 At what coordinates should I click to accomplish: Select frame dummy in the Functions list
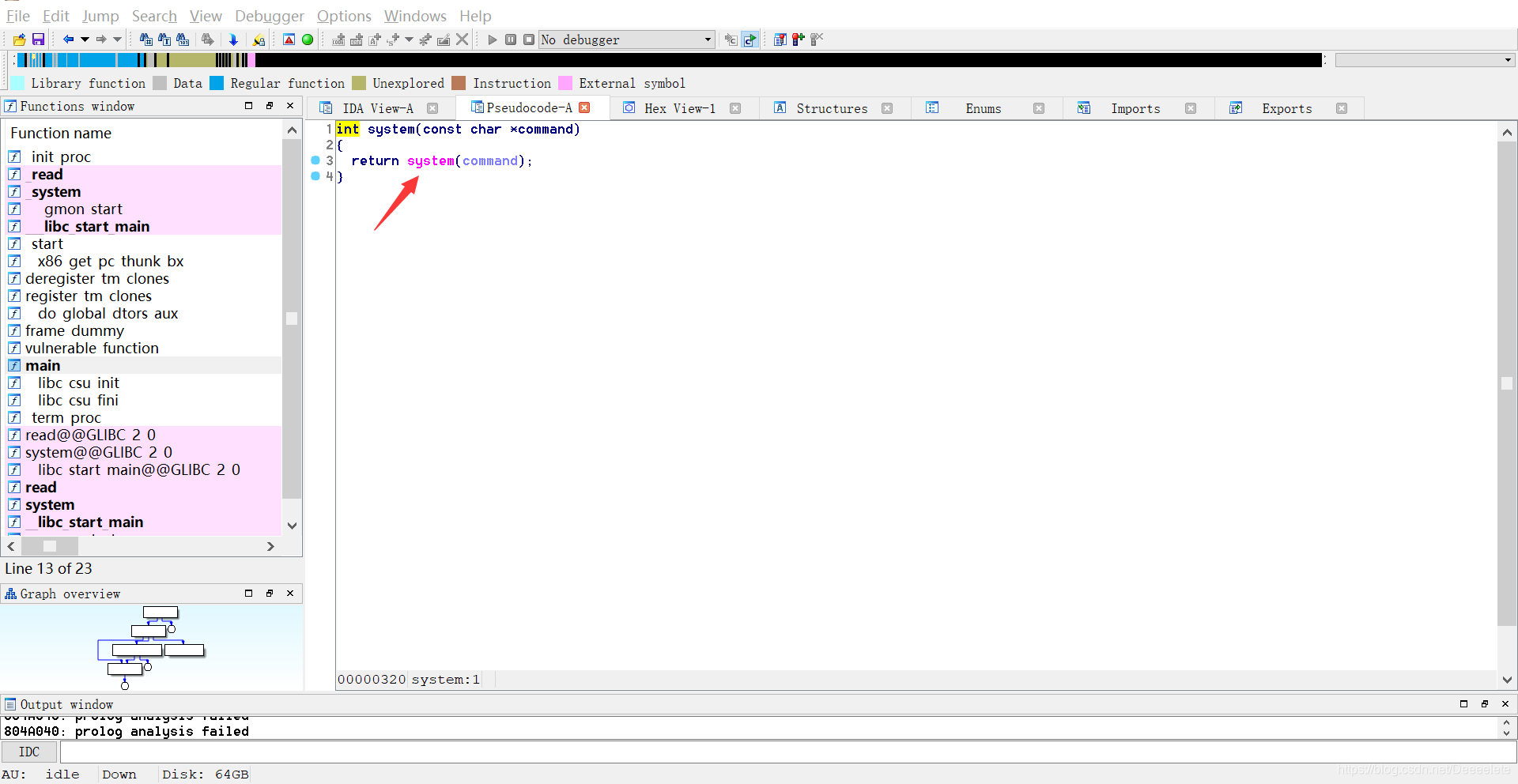point(74,330)
